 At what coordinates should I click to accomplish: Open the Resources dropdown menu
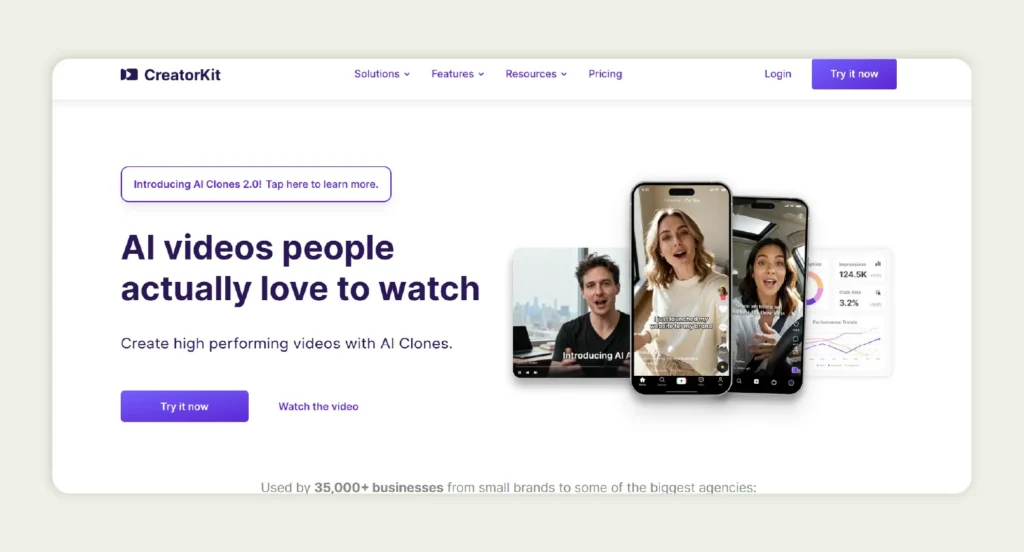pos(536,74)
